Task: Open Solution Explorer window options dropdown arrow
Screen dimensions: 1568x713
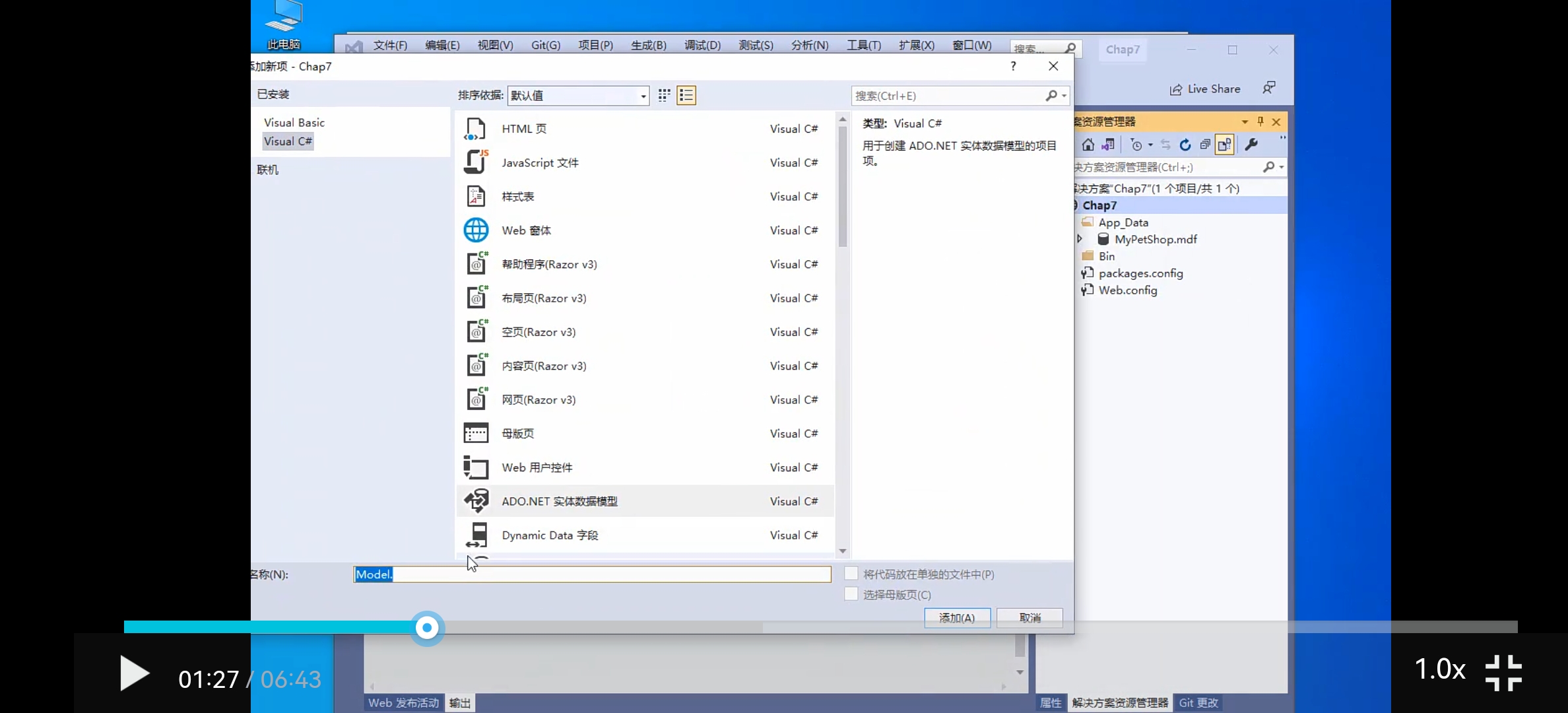Action: [1245, 121]
